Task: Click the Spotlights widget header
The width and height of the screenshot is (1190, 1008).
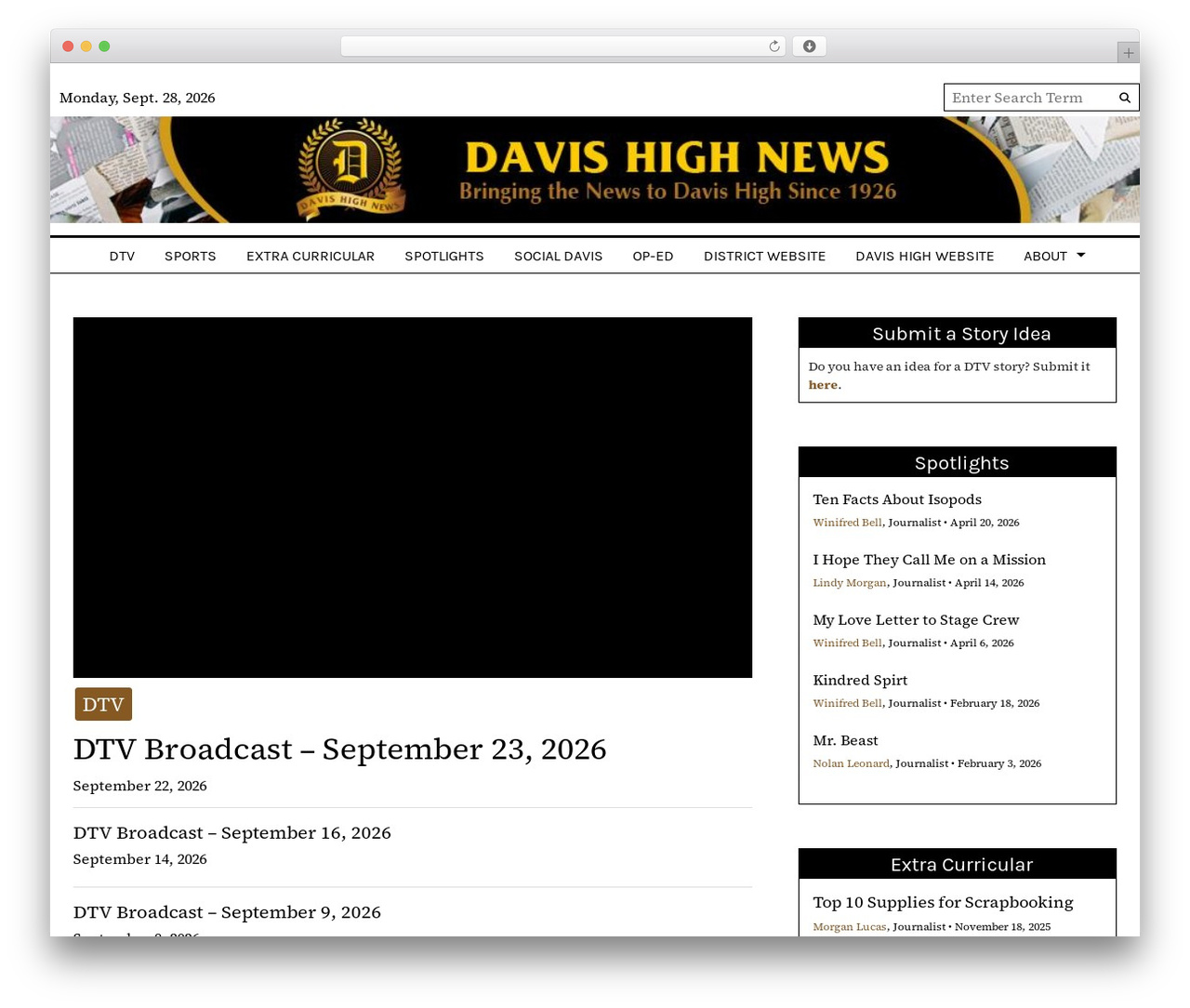Action: [x=958, y=463]
